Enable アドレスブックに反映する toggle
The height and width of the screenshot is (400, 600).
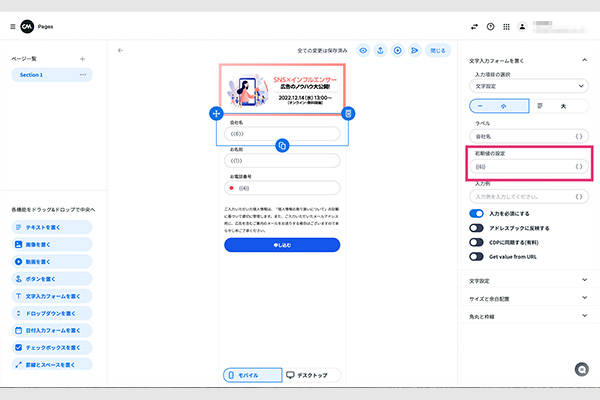[x=477, y=228]
